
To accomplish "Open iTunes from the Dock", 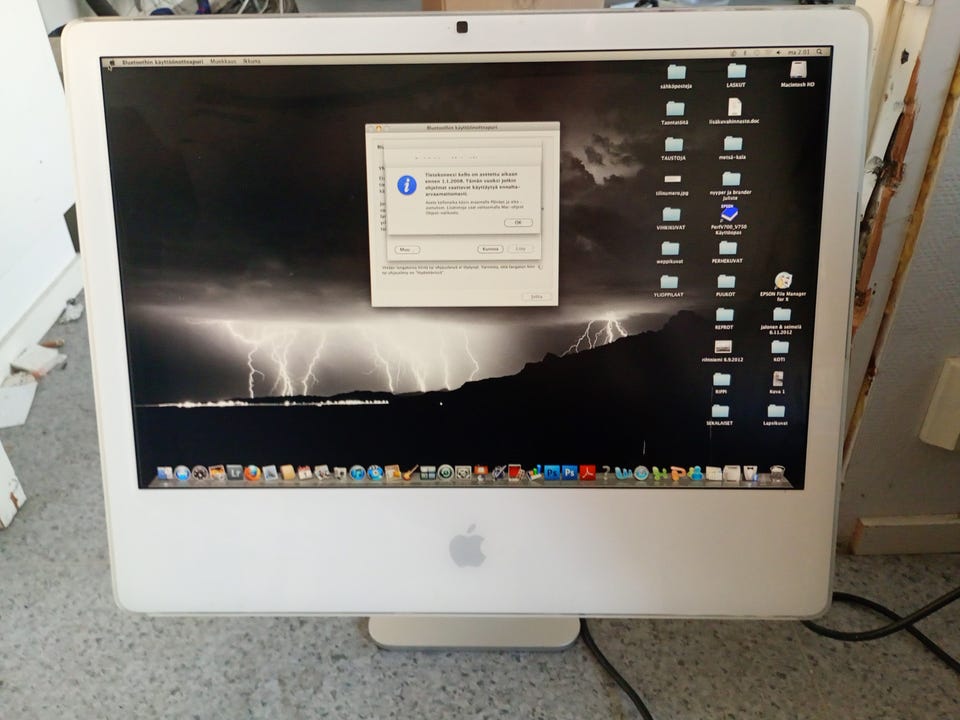I will tap(358, 473).
